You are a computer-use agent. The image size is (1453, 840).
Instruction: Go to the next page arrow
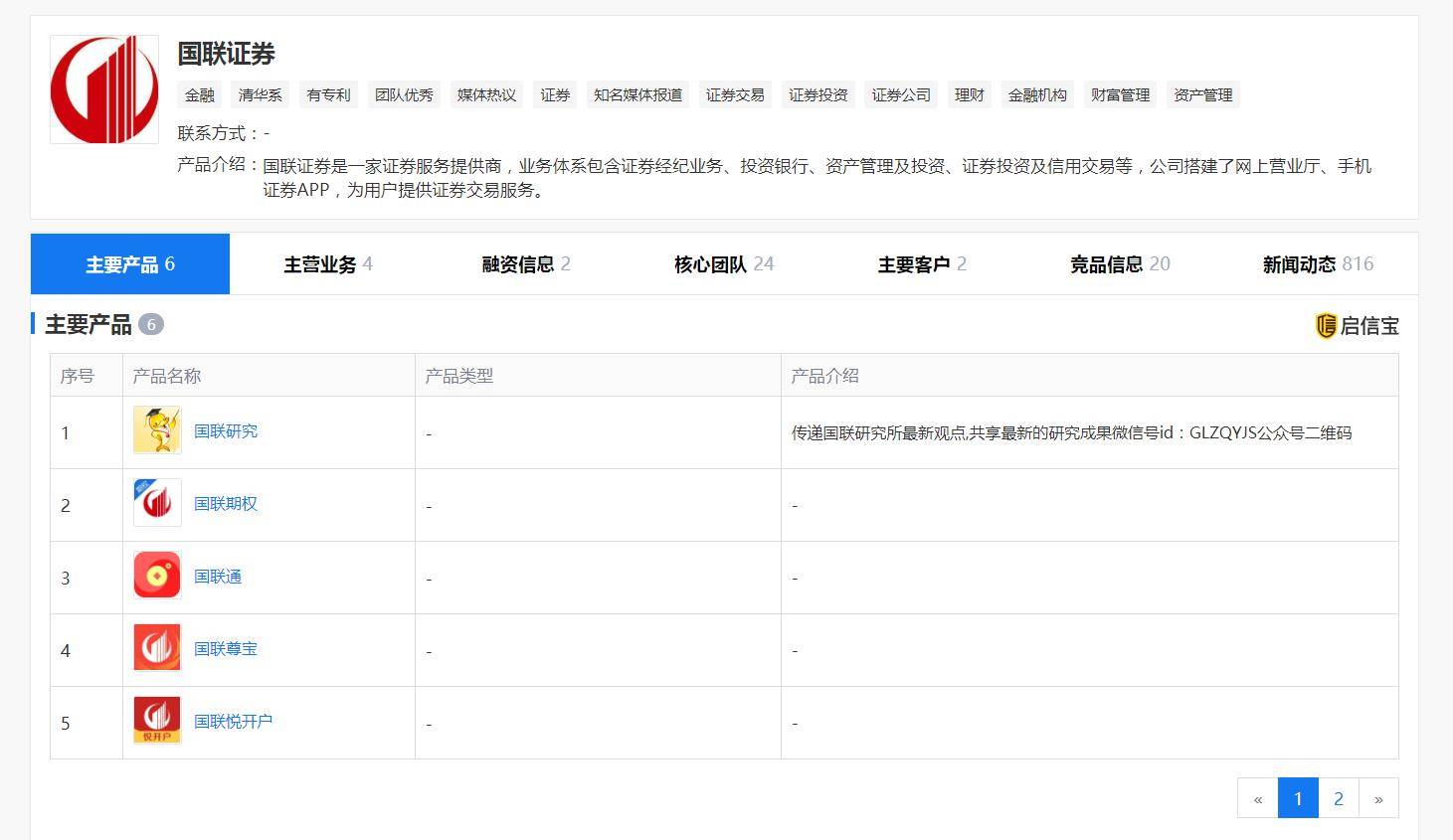(1378, 798)
